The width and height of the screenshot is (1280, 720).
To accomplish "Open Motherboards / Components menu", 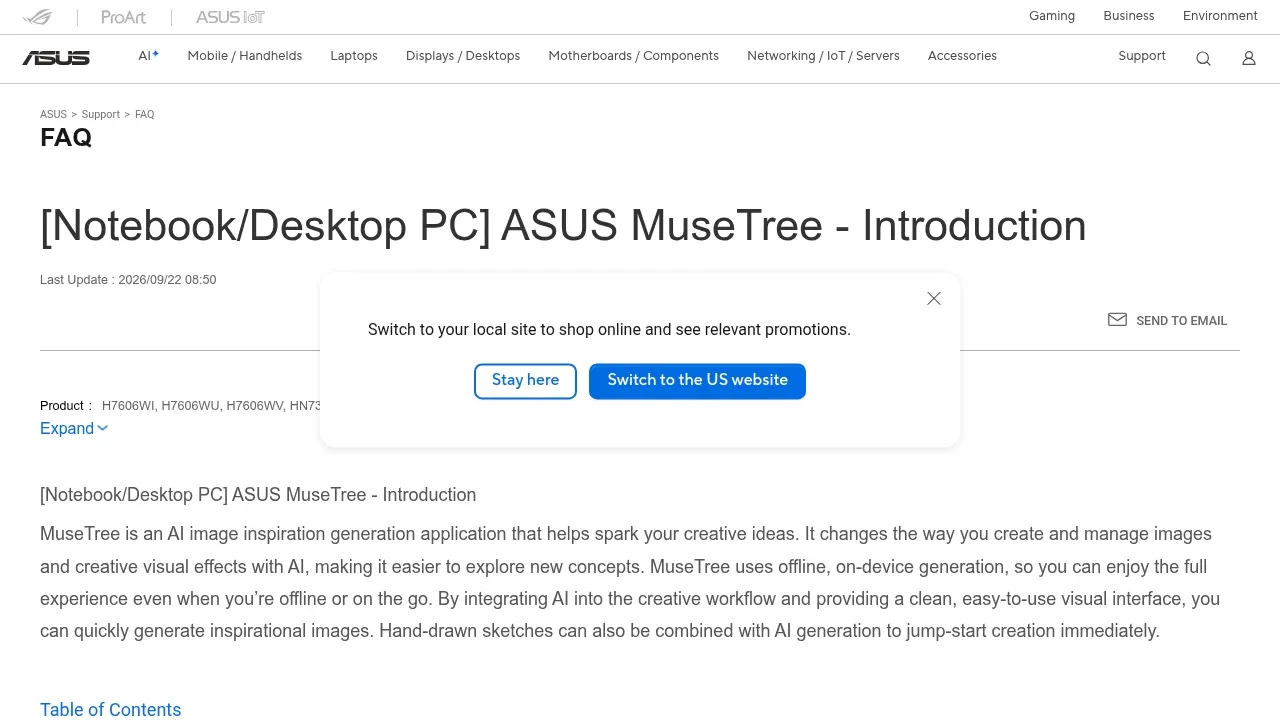I will tap(633, 56).
